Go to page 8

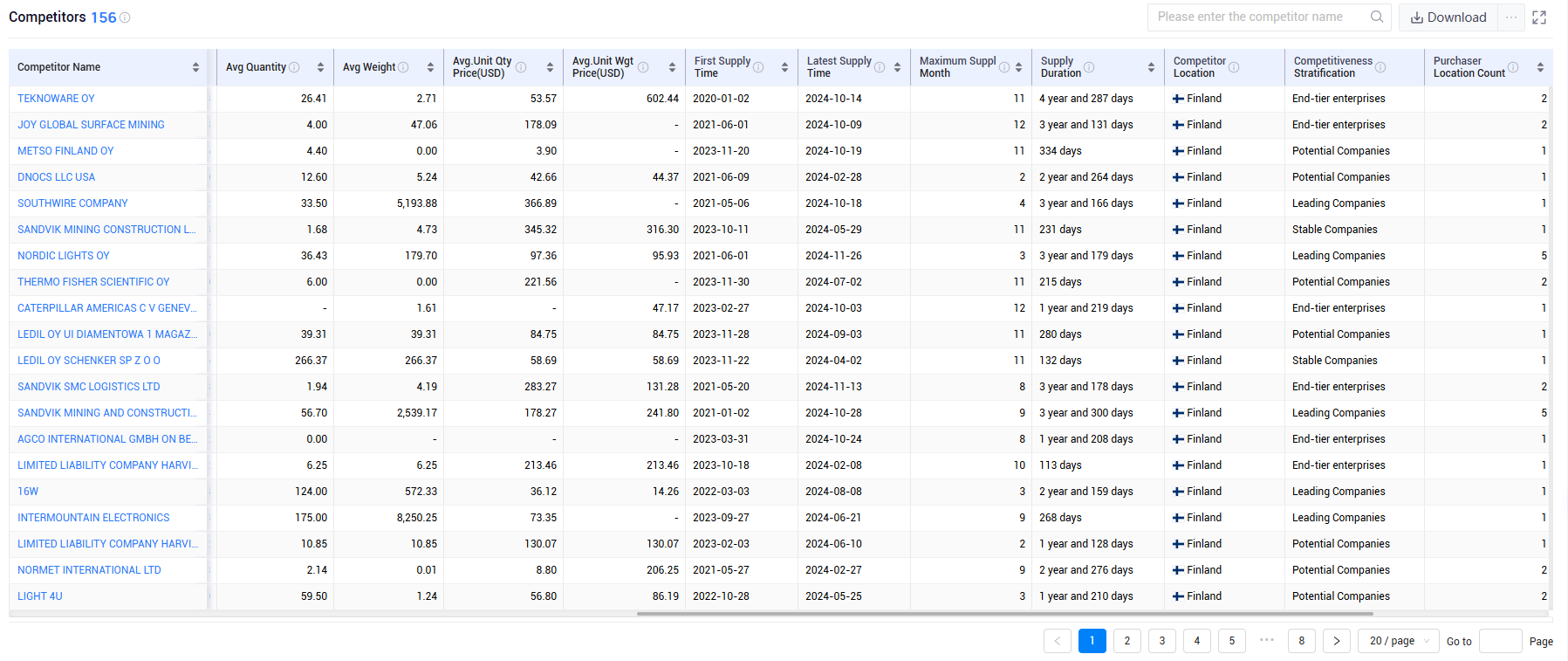(1302, 641)
